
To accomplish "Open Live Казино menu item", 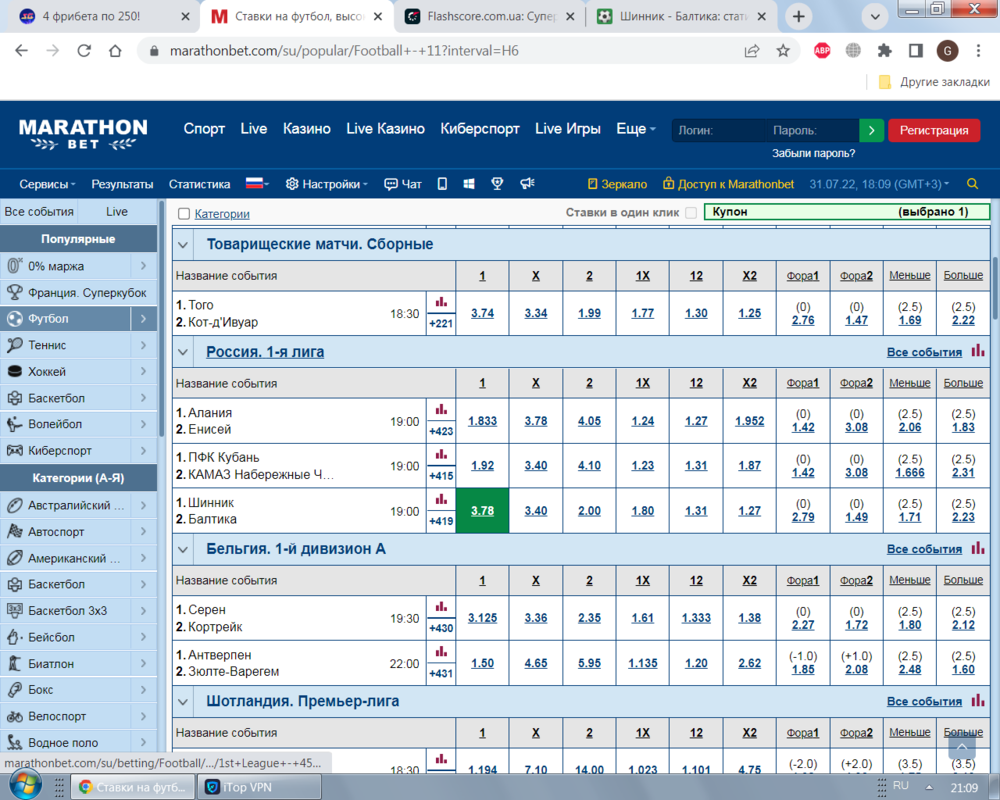I will pos(385,129).
